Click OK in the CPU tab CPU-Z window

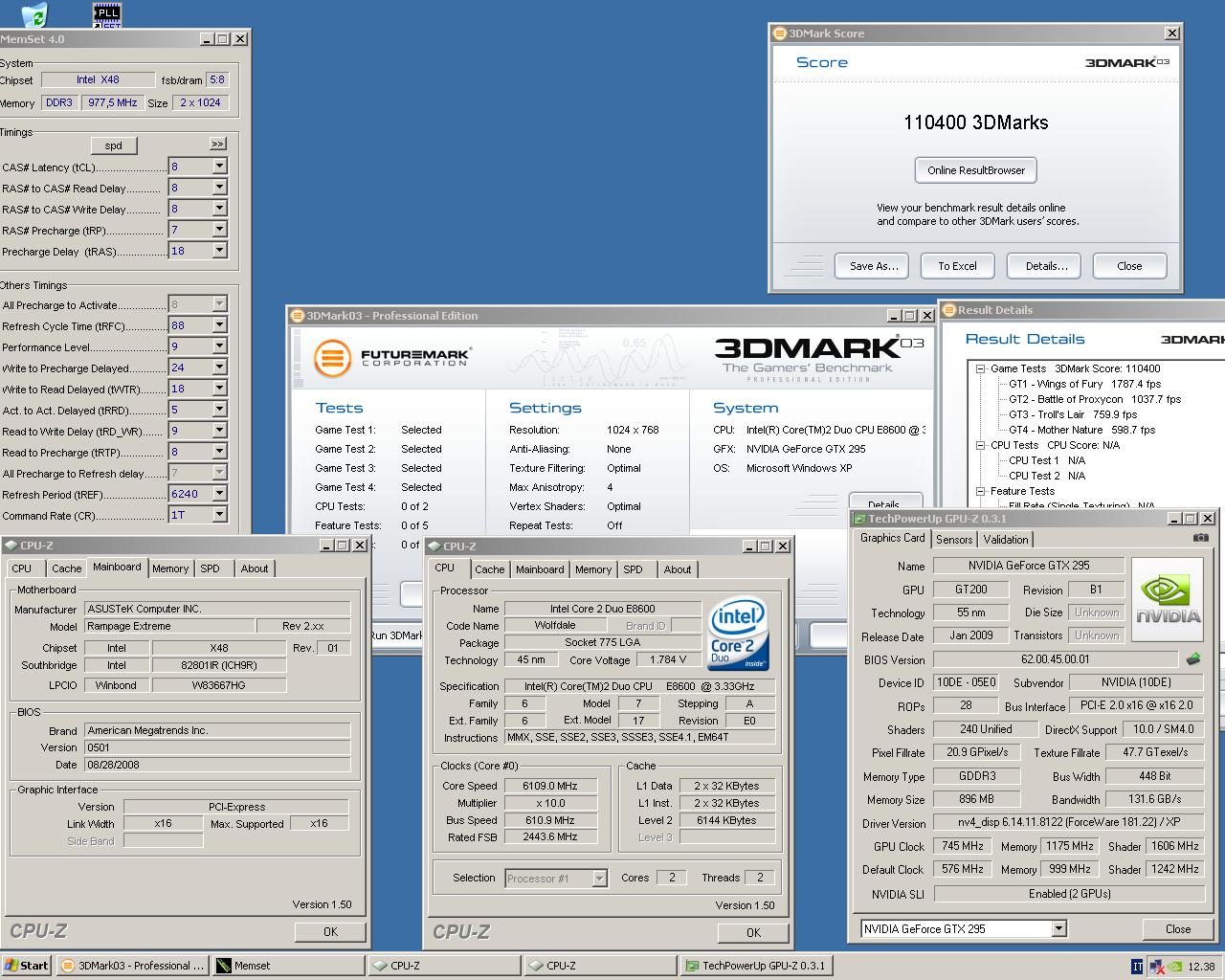753,932
